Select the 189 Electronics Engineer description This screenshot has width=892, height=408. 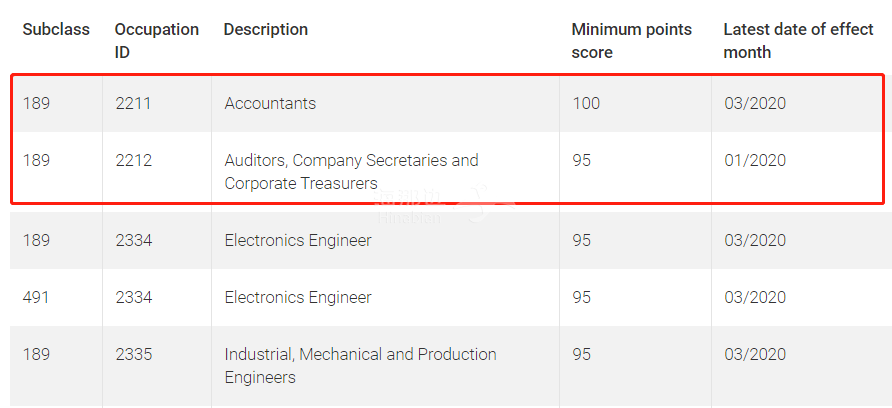click(298, 240)
